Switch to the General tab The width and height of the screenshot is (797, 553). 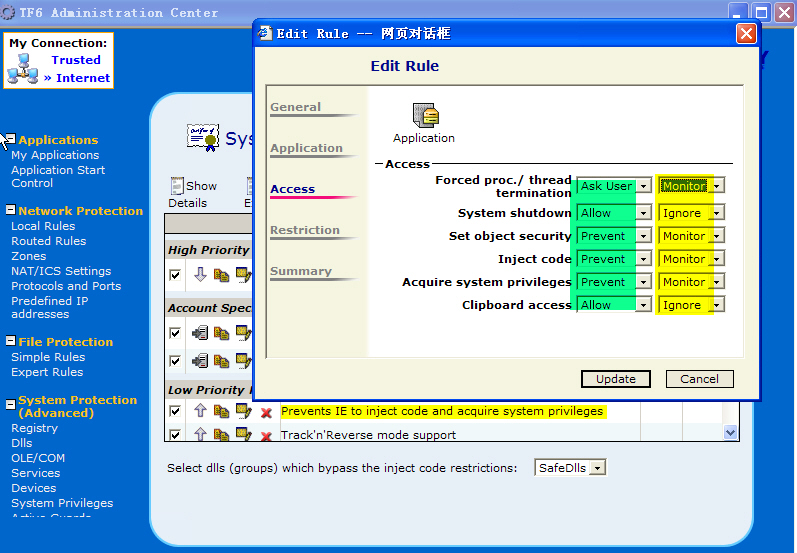click(x=295, y=107)
